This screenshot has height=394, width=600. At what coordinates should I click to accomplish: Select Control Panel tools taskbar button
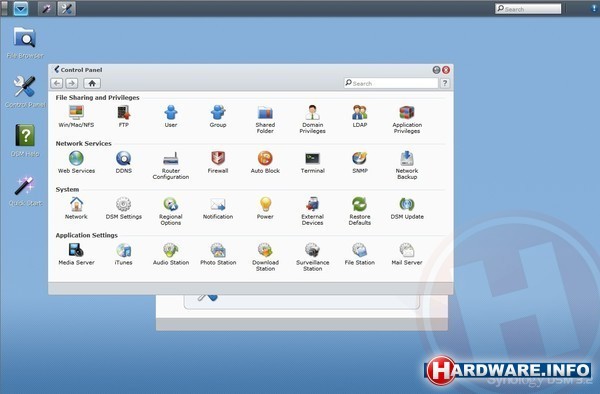[67, 8]
